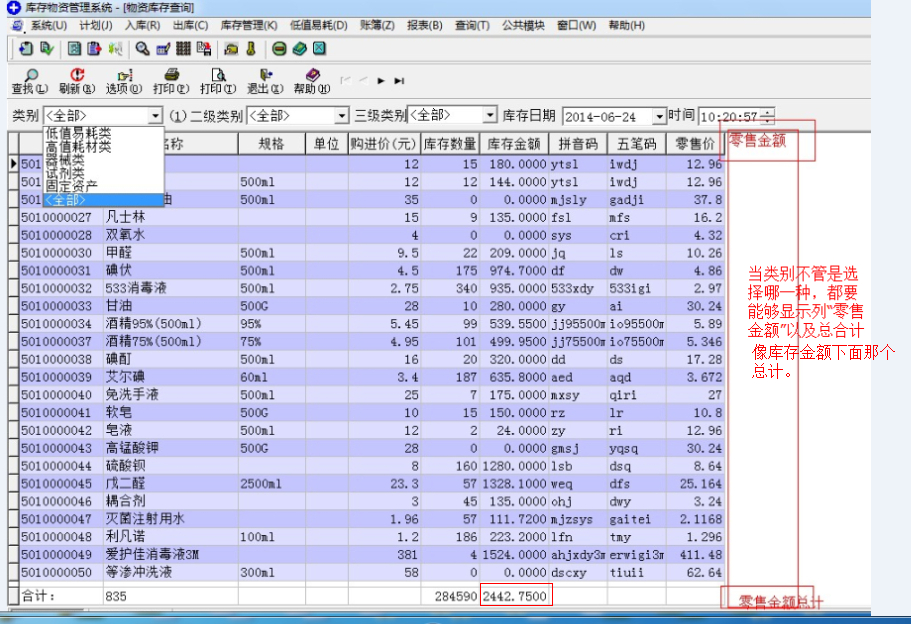Click the document with blue arrow toolbar icon

point(26,49)
